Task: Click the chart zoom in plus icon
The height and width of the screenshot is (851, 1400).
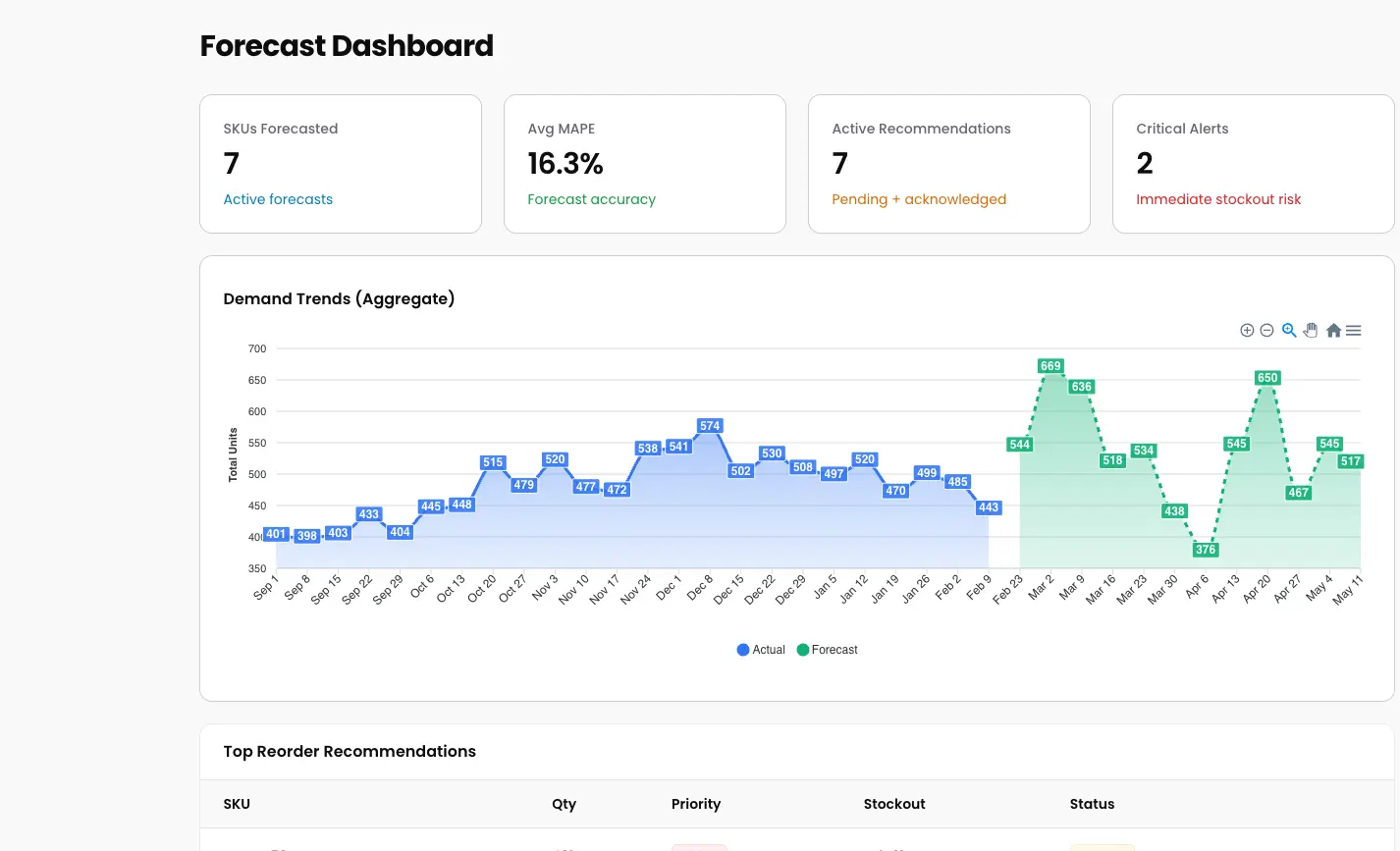Action: (x=1247, y=331)
